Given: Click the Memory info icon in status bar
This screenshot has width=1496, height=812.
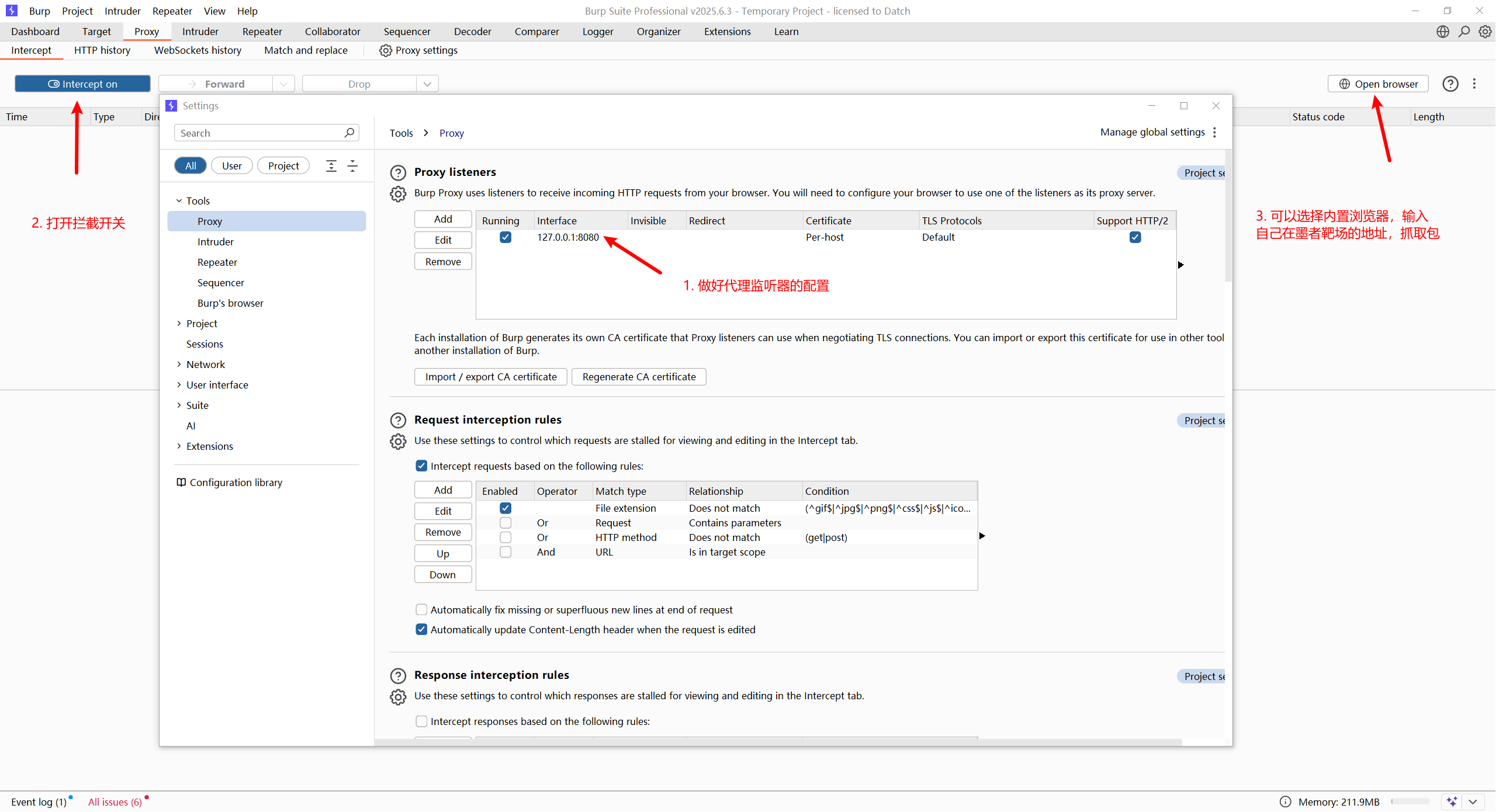Looking at the screenshot, I should point(1286,802).
